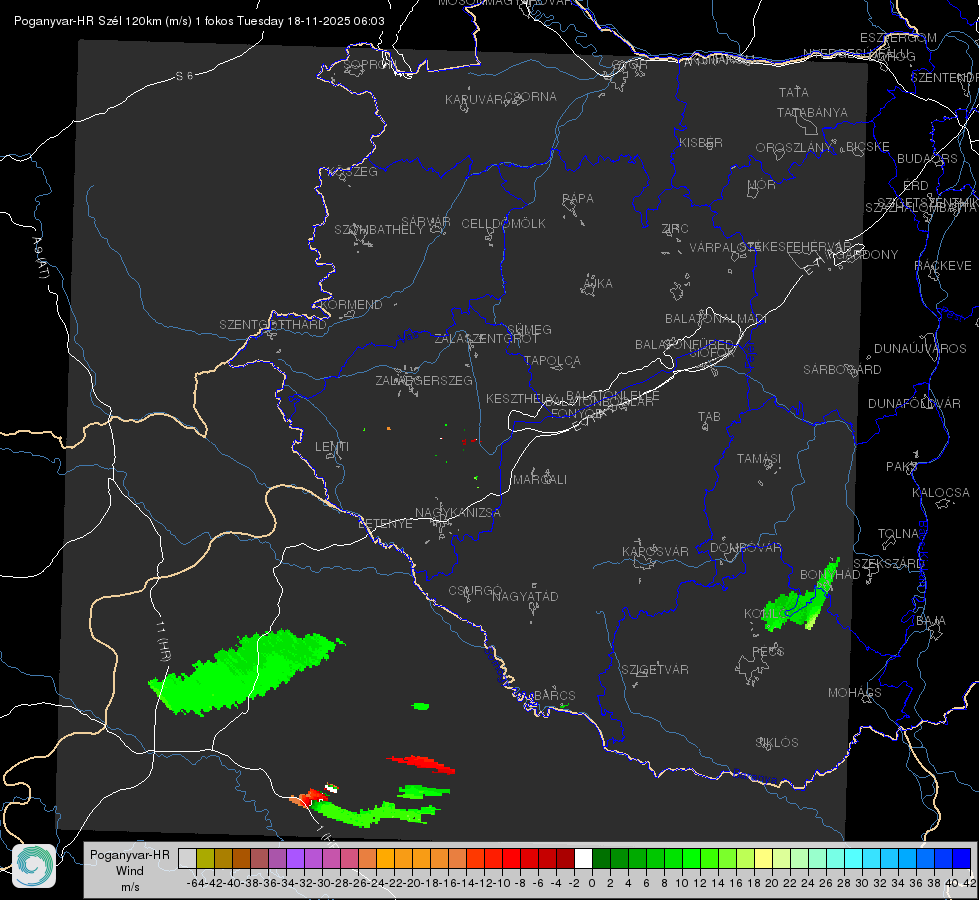
Task: Select the TAMÁSI label
Action: pos(759,458)
